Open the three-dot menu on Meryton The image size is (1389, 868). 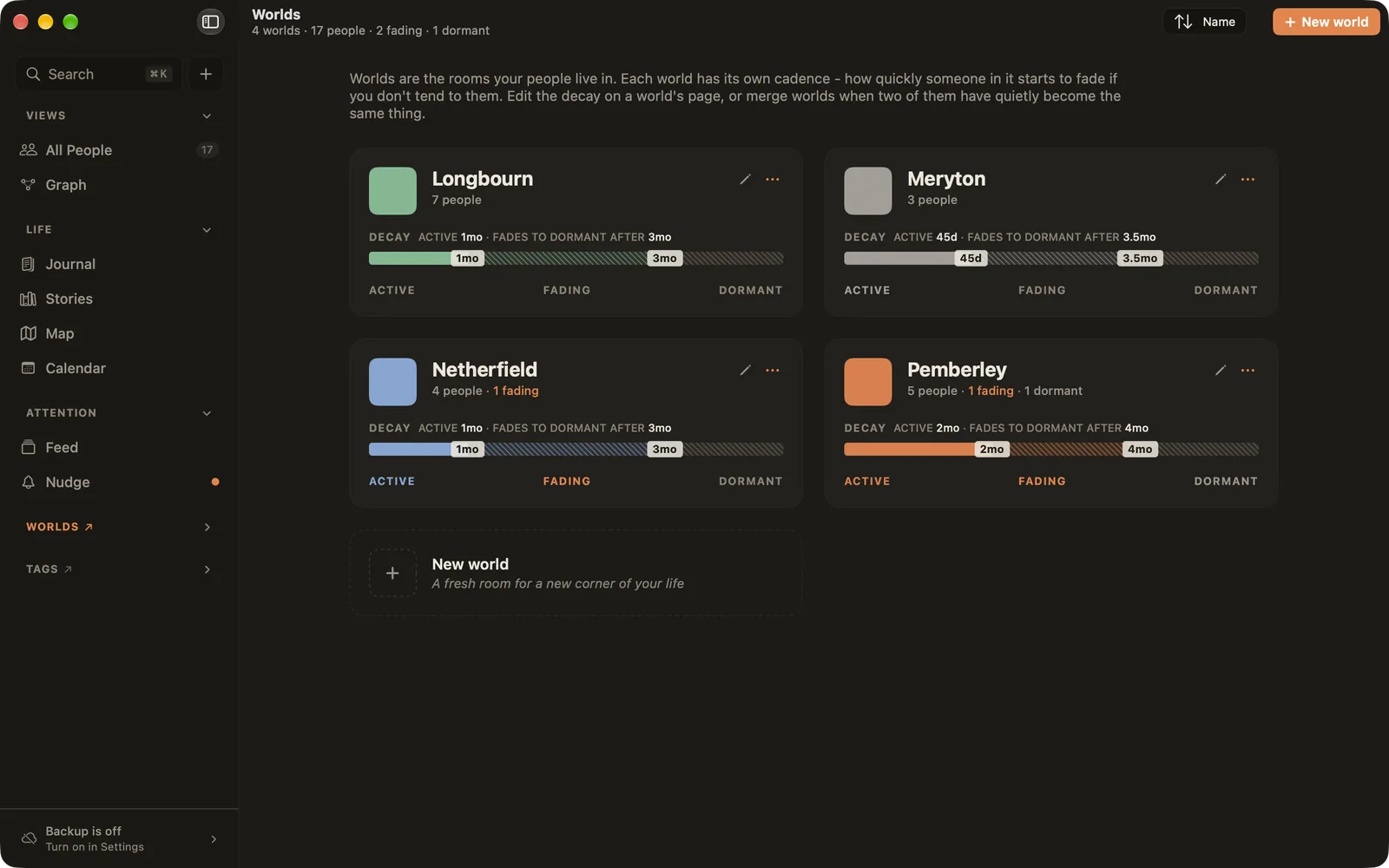click(x=1247, y=179)
